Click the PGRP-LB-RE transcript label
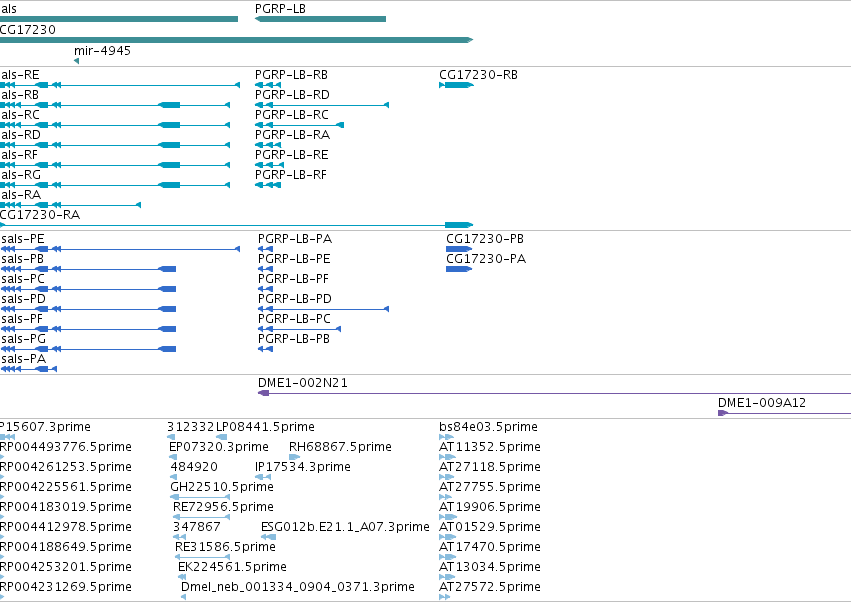This screenshot has height=602, width=851. click(291, 155)
